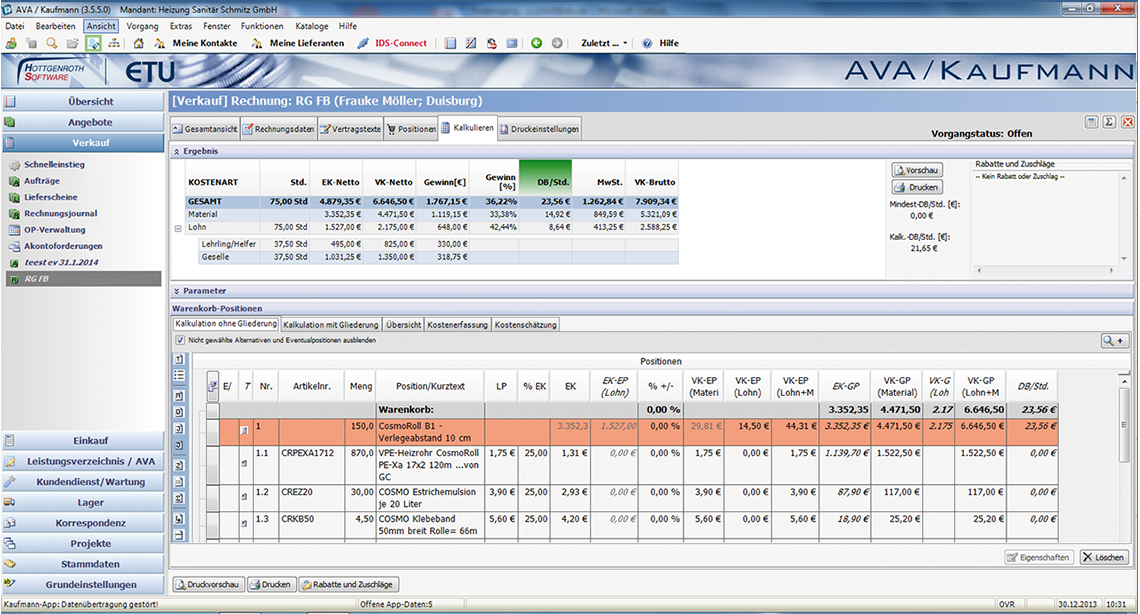Click the 'Rabatte und Zuschläge' button at bottom
1140x614 pixels.
(x=348, y=584)
